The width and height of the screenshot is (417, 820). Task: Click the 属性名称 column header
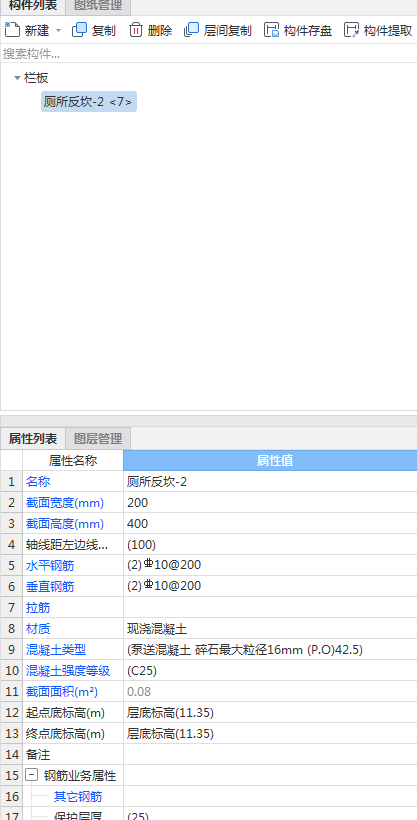click(x=73, y=460)
